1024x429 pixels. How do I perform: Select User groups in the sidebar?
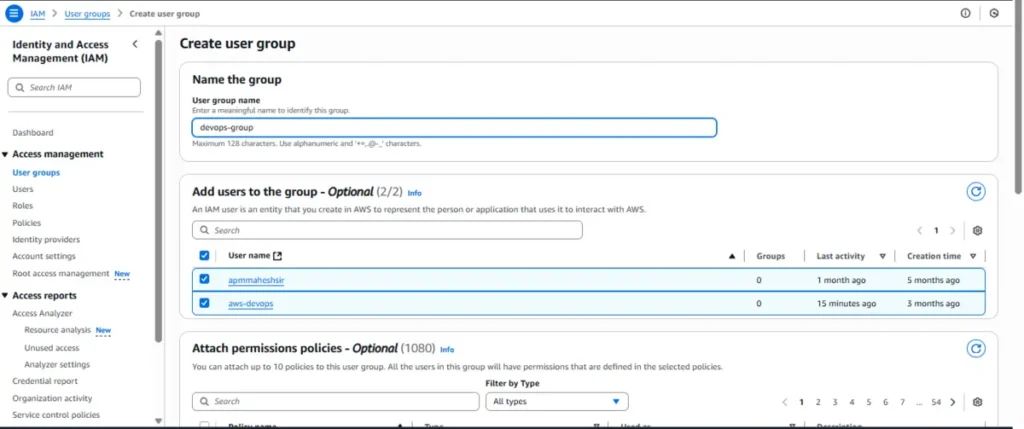point(36,173)
